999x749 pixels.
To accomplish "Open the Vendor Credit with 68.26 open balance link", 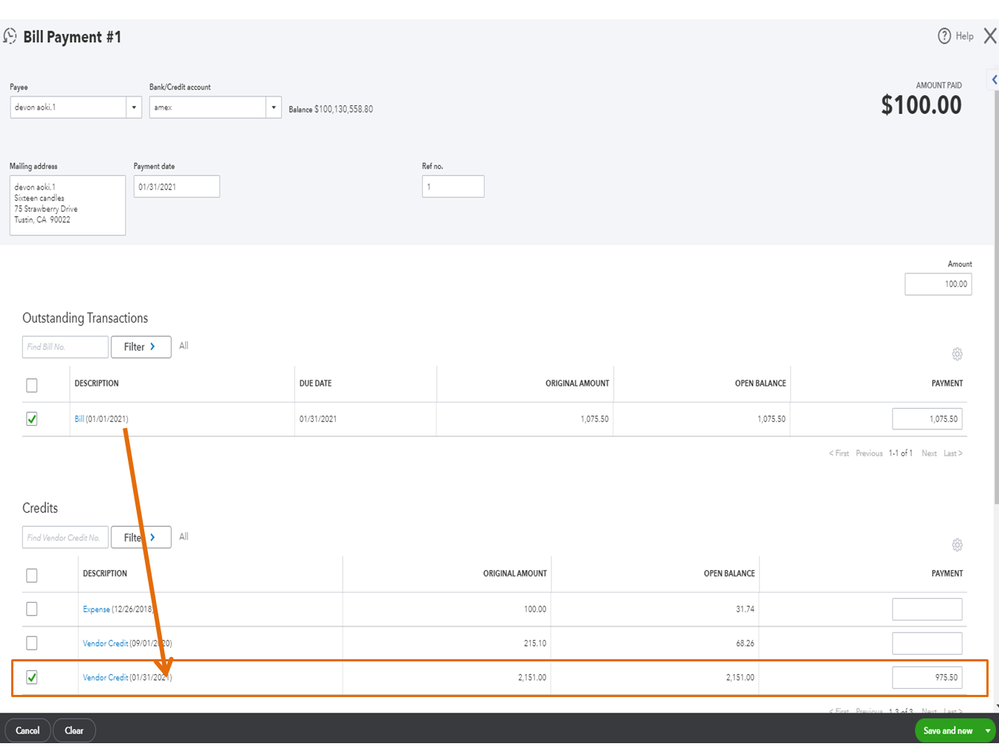I will tap(105, 643).
